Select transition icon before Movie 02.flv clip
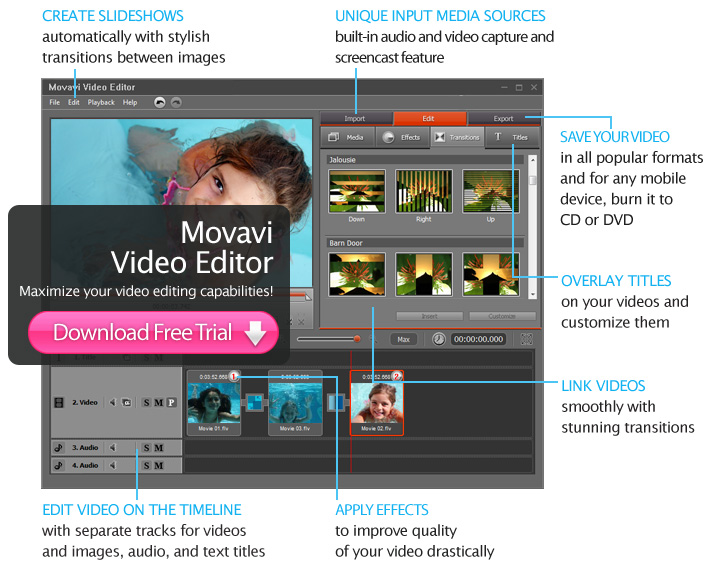 click(336, 402)
